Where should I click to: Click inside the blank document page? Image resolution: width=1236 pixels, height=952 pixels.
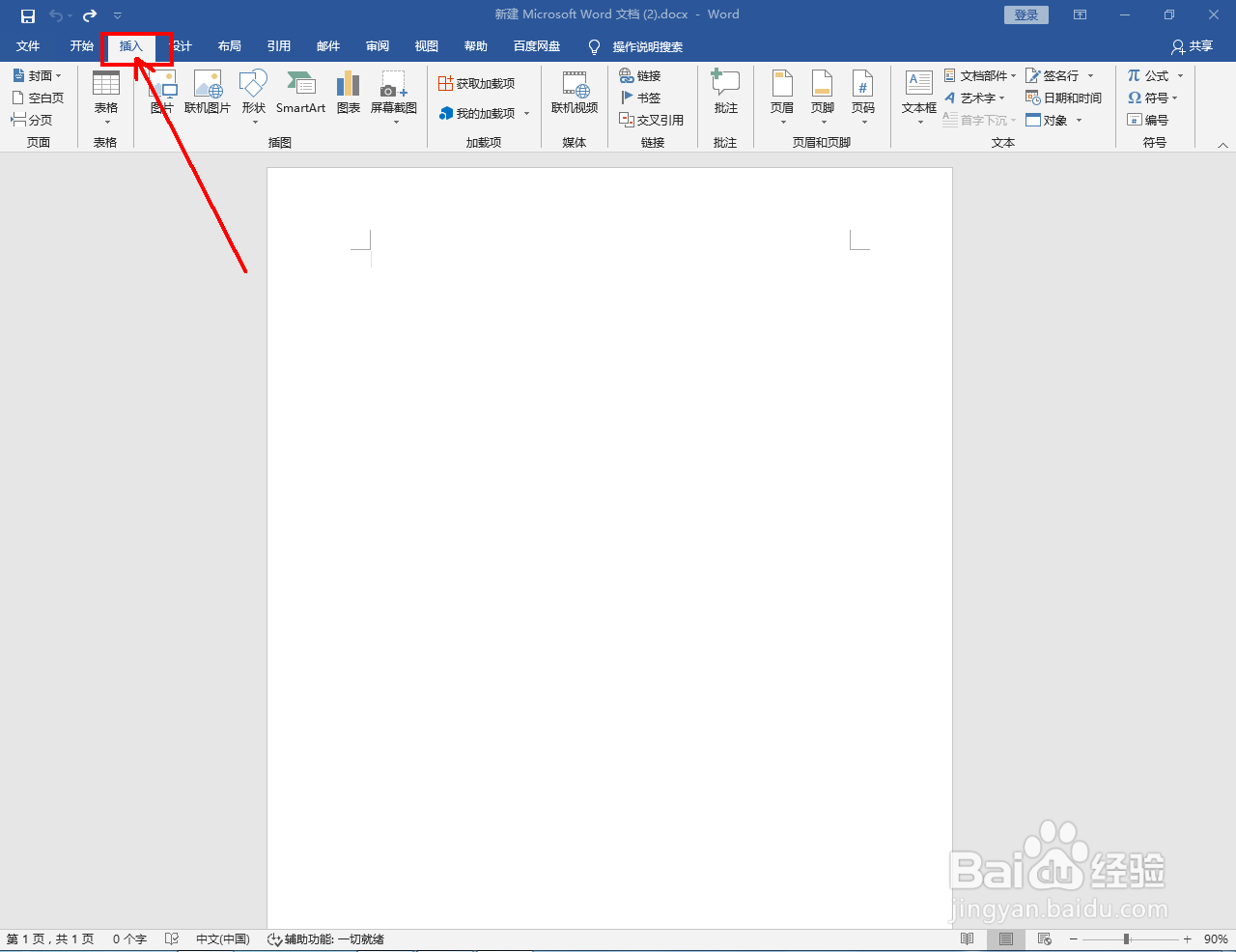coord(609,547)
